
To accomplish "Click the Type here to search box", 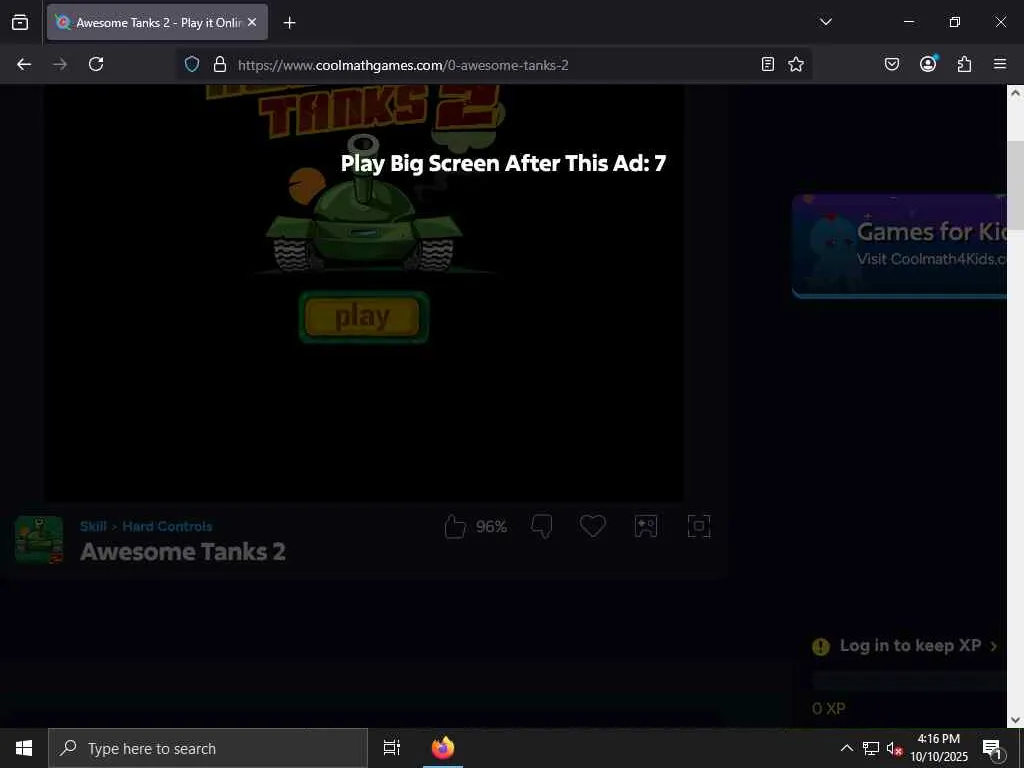I will tap(208, 748).
